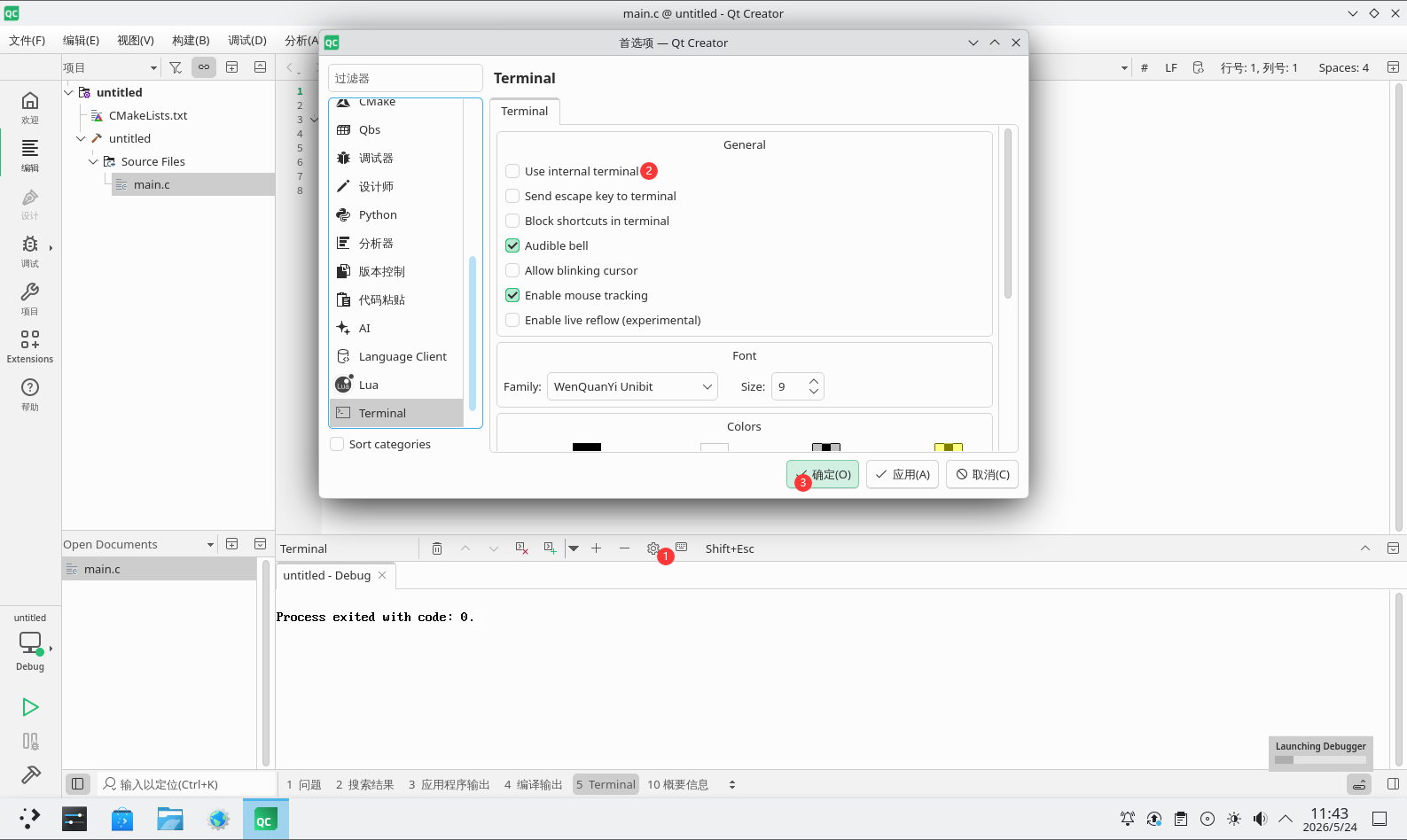Open the 欢迎 (Welcome) mode
Image resolution: width=1407 pixels, height=840 pixels.
tap(30, 106)
